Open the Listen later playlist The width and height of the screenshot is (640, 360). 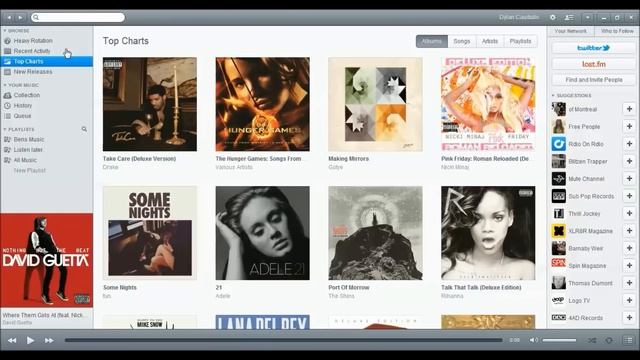(28, 150)
